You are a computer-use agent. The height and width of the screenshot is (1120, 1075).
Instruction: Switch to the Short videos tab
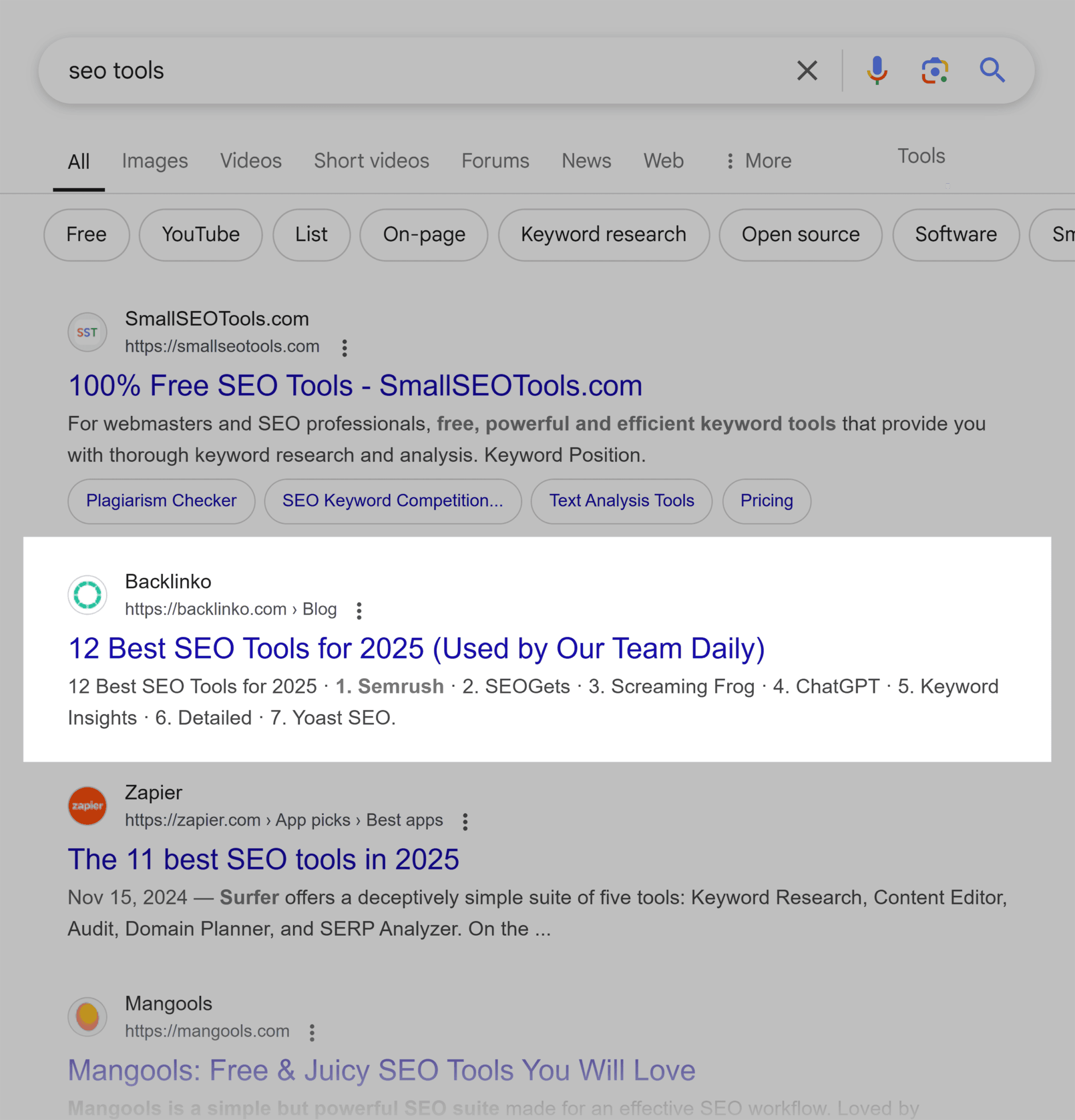371,161
